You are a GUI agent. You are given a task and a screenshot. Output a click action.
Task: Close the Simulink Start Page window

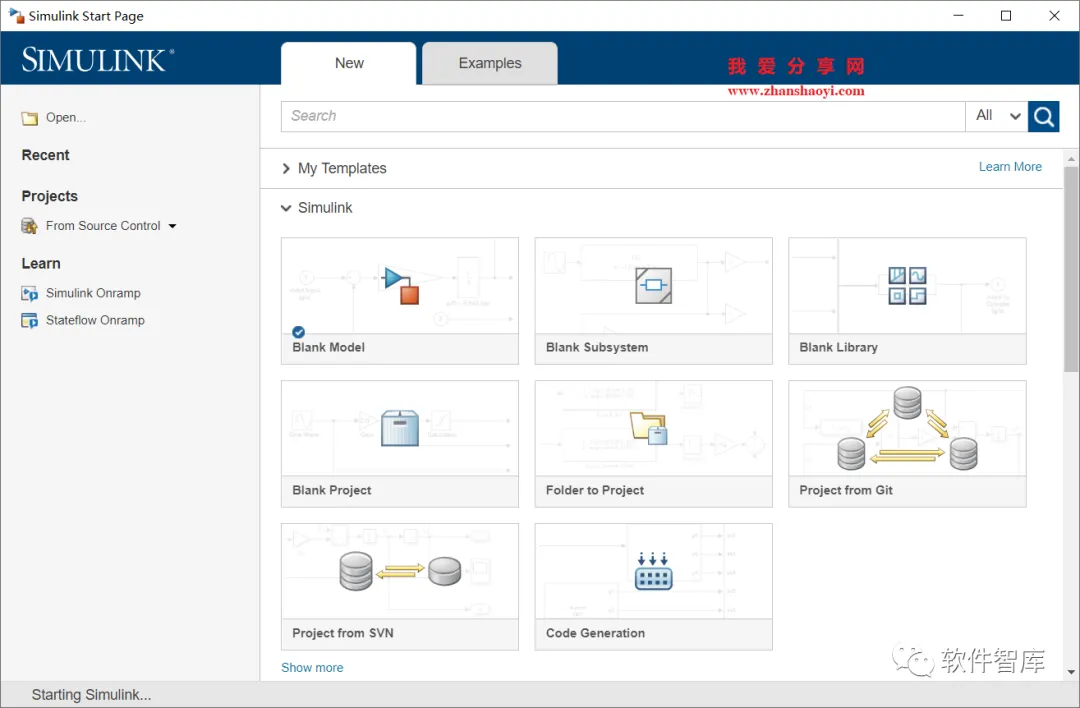click(1054, 15)
